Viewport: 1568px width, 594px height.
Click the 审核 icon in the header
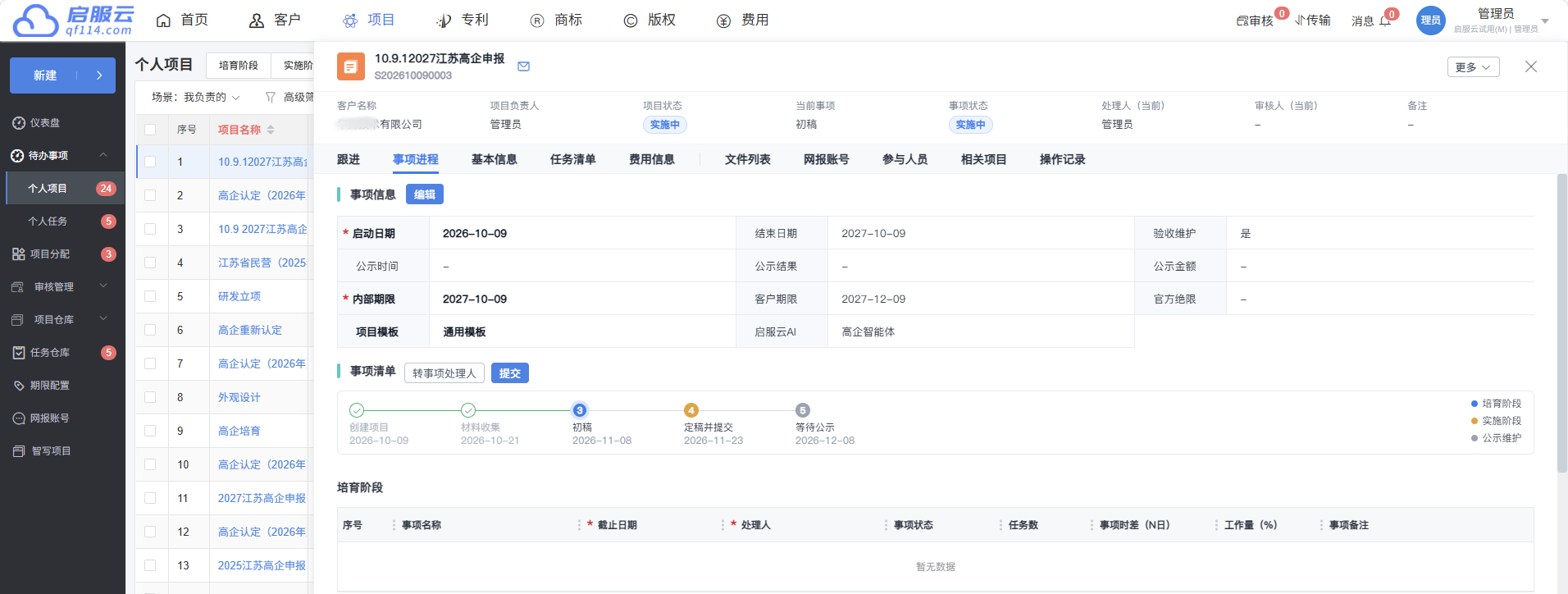coord(1242,21)
